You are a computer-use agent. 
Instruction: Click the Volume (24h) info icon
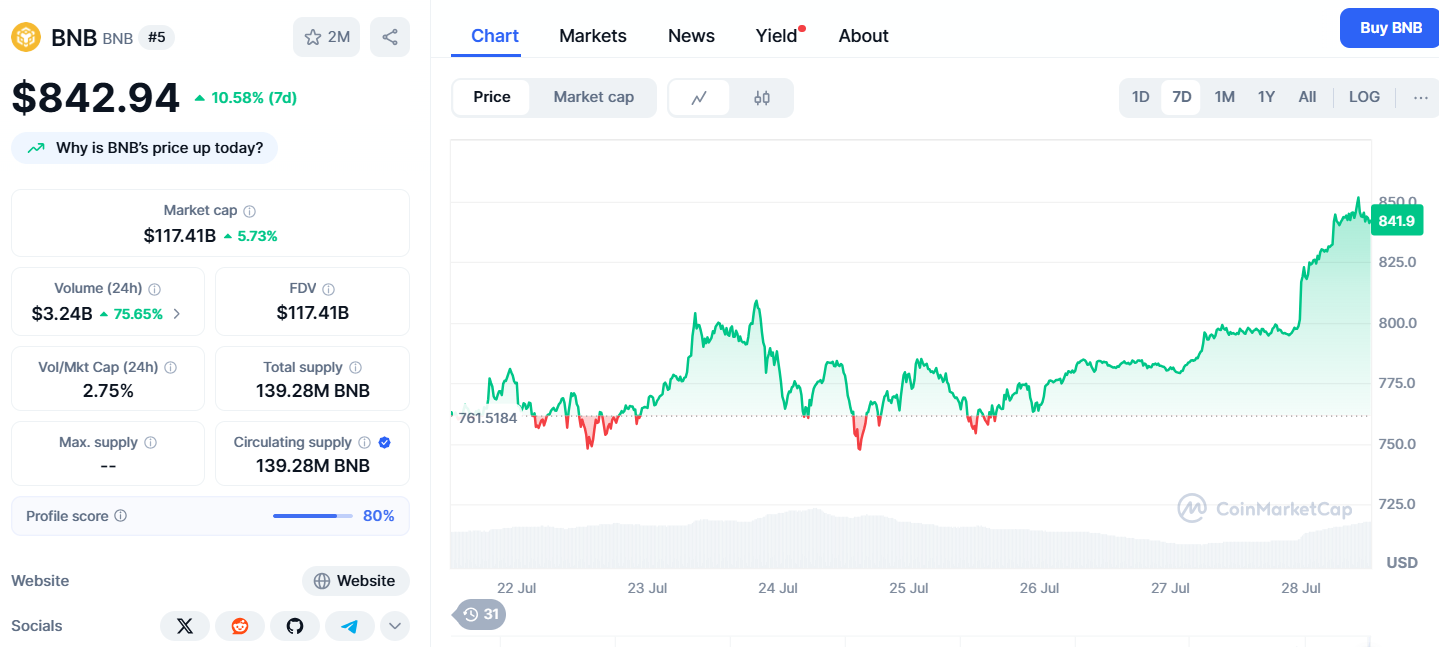tap(154, 289)
